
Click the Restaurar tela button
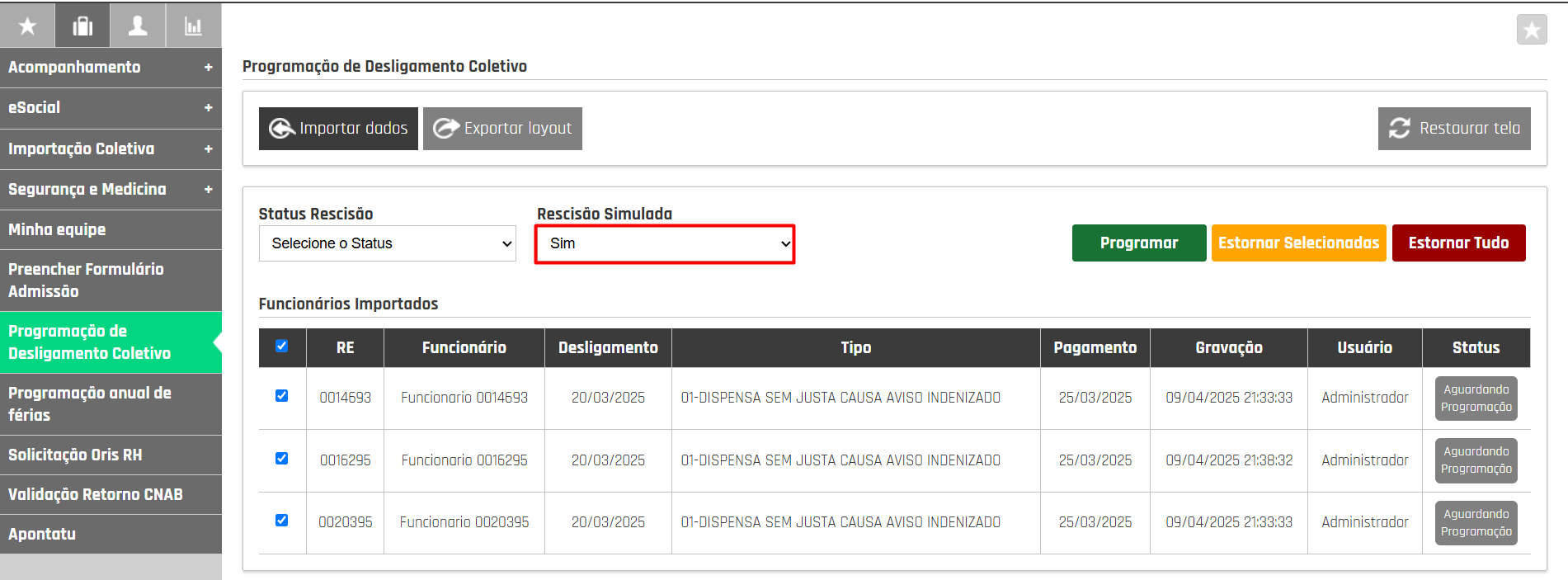1454,129
